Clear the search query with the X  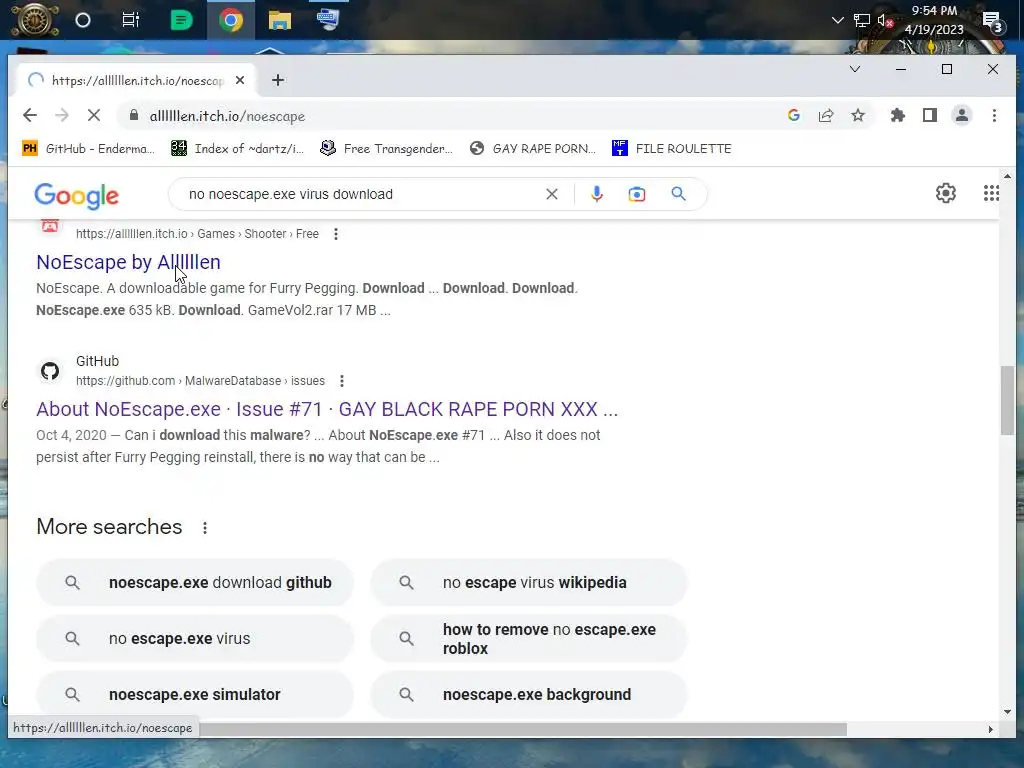pyautogui.click(x=552, y=195)
